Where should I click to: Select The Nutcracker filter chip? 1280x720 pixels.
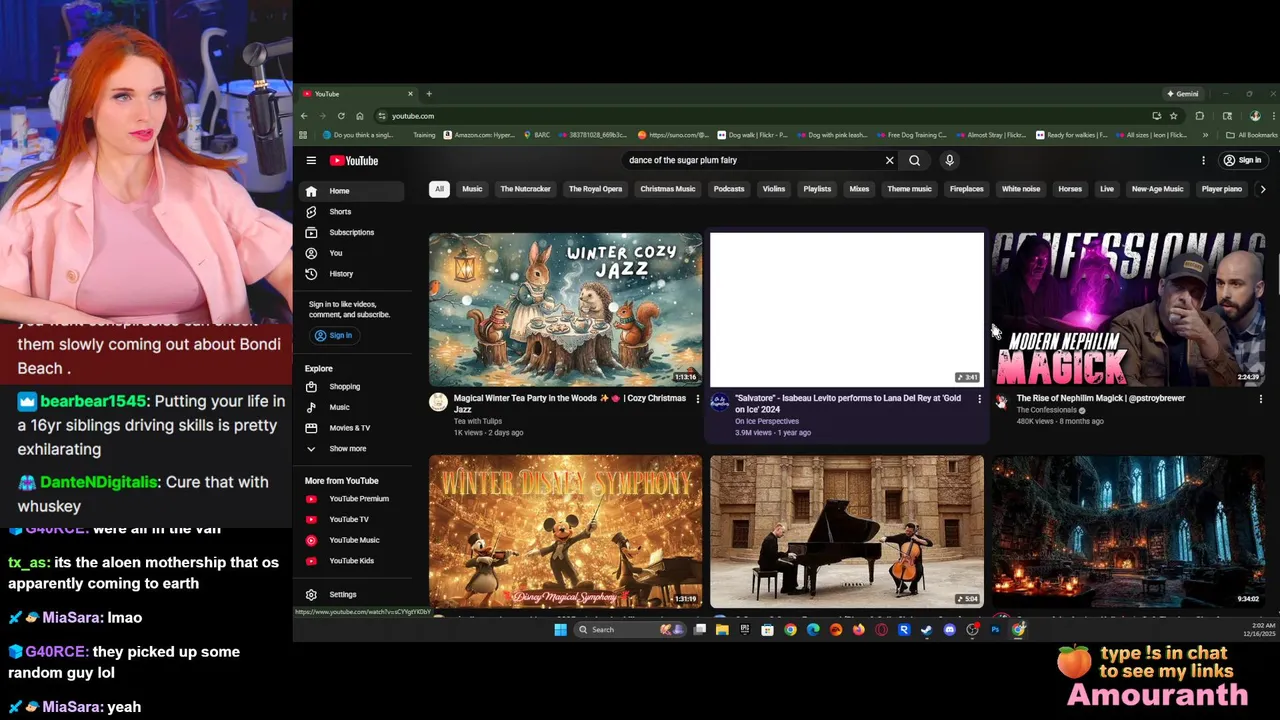tap(525, 189)
